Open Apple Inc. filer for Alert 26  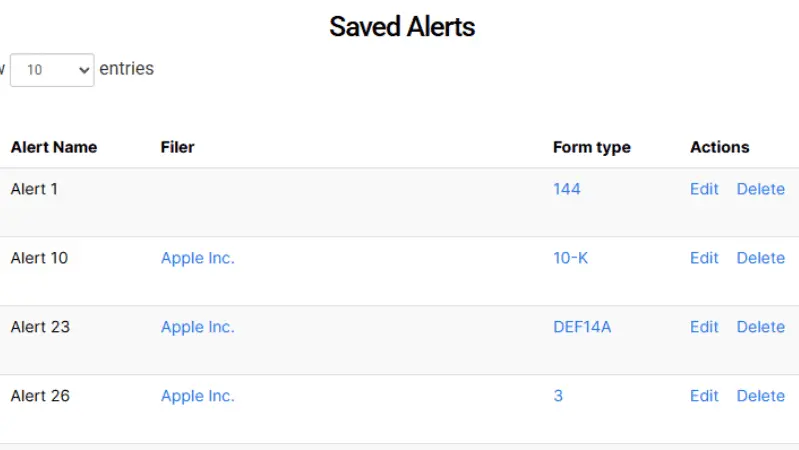tap(197, 396)
